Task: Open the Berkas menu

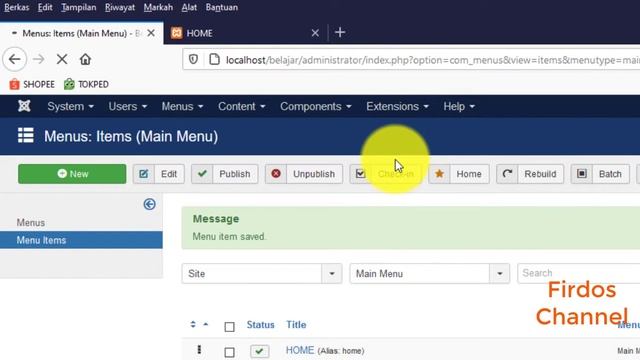Action: [17, 7]
